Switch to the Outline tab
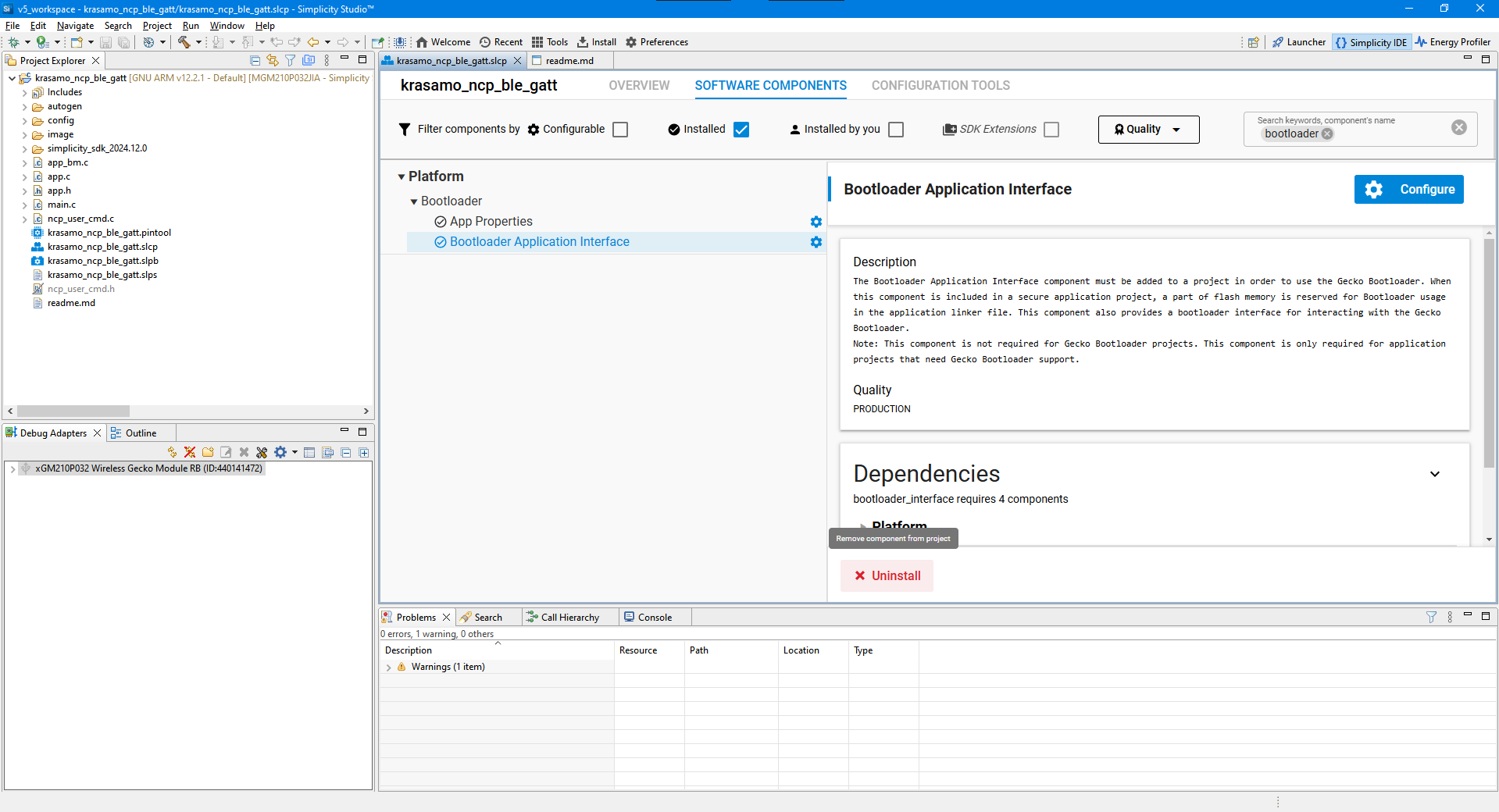 pos(141,433)
